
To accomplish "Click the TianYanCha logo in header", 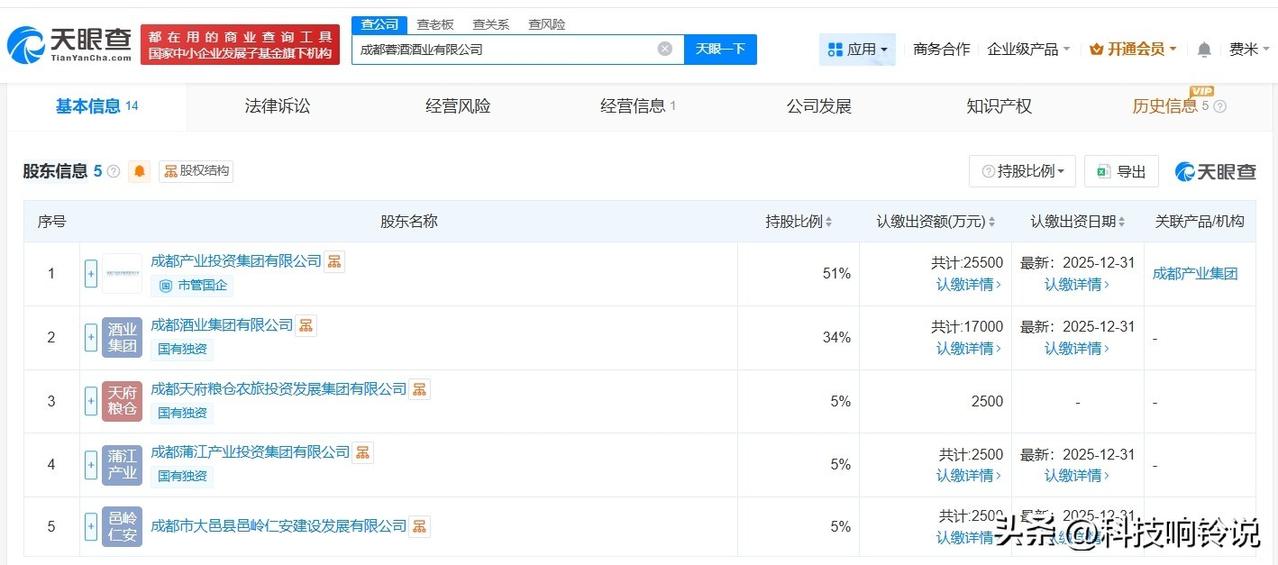I will (x=69, y=44).
